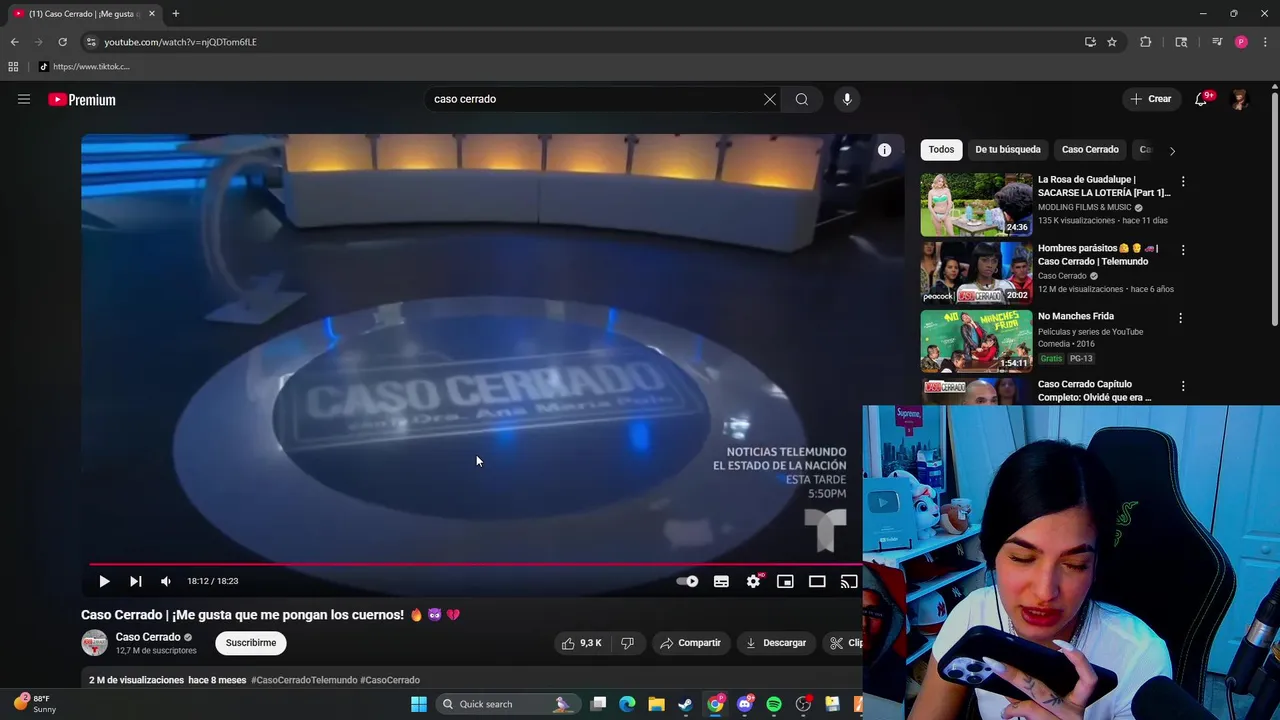Image resolution: width=1280 pixels, height=720 pixels.
Task: Open La Rosa de Guadalupe video thumbnail
Action: (976, 205)
